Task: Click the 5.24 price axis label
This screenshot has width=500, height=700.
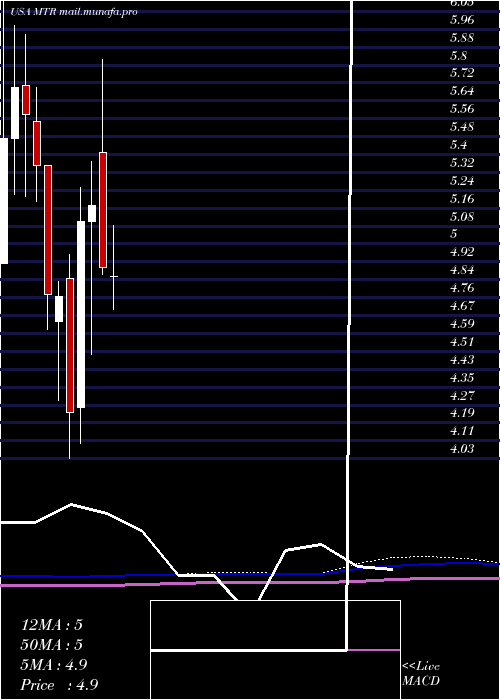Action: click(462, 181)
